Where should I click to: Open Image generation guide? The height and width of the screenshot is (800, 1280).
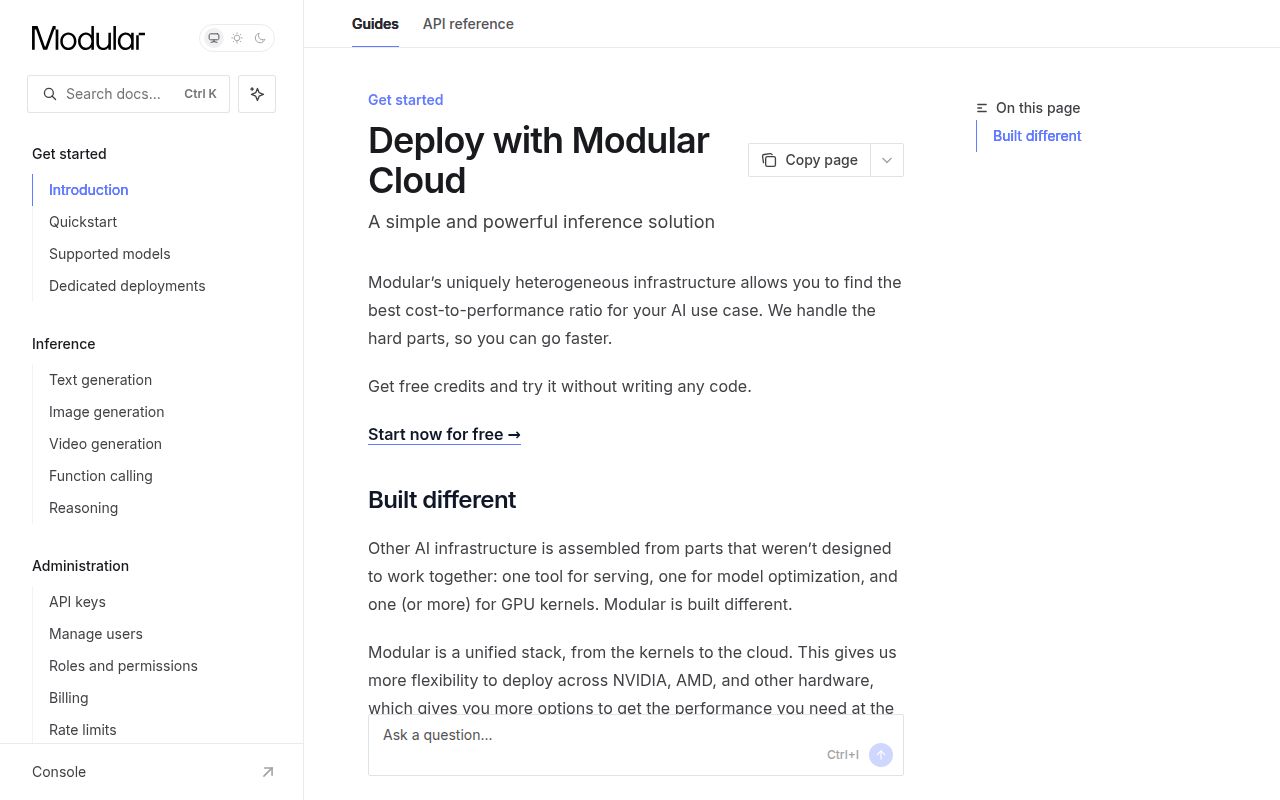[106, 412]
